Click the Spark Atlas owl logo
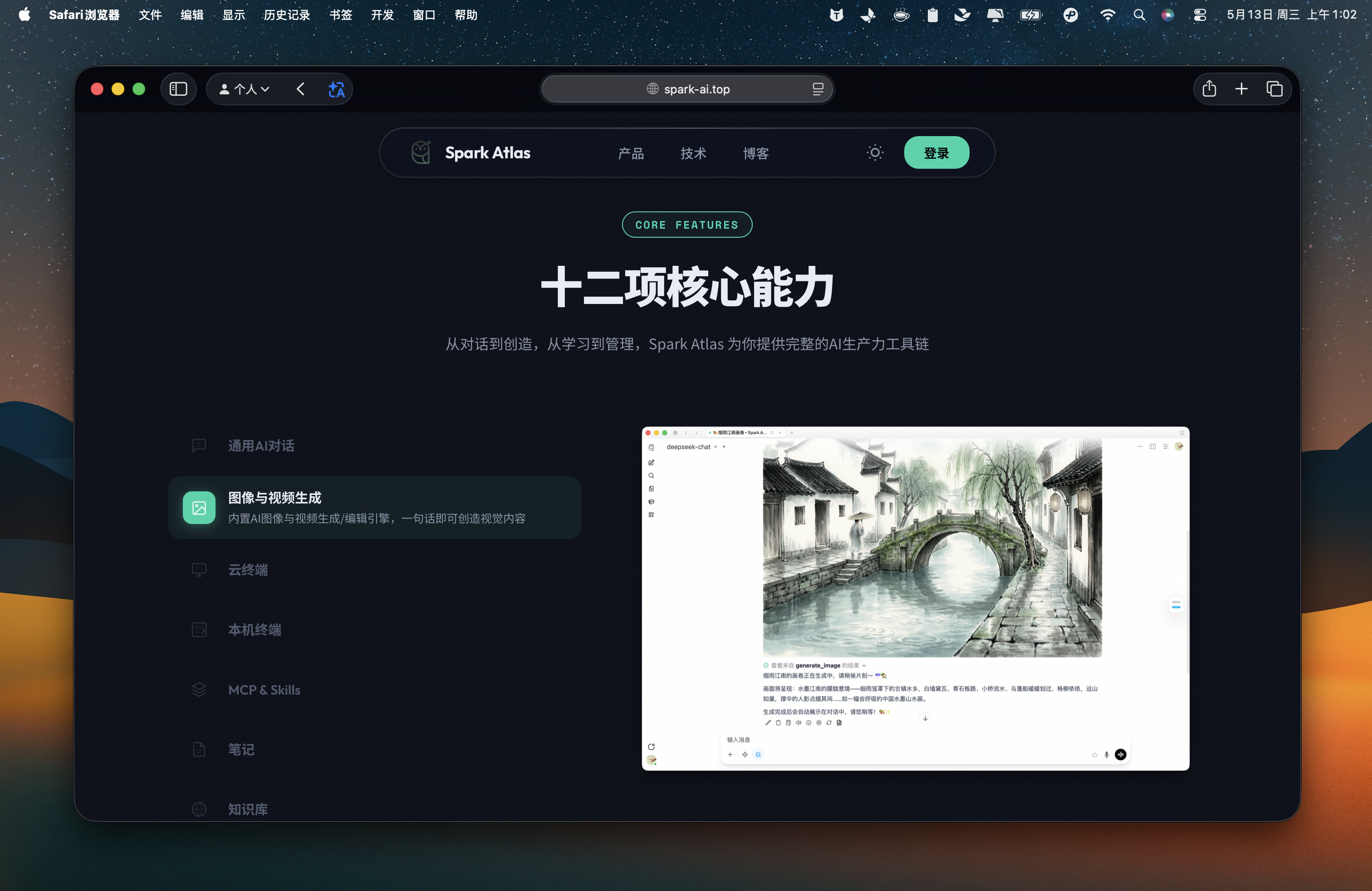This screenshot has height=891, width=1372. [x=421, y=153]
